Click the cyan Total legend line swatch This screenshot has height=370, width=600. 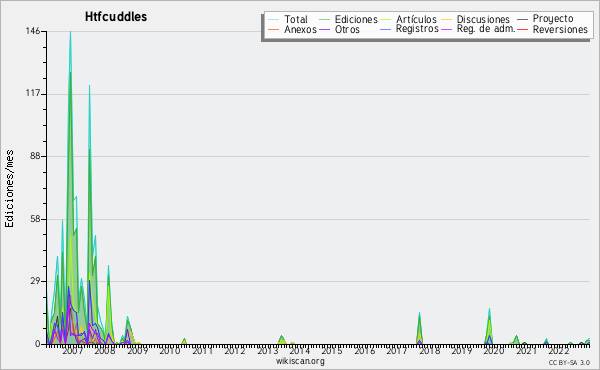point(273,20)
